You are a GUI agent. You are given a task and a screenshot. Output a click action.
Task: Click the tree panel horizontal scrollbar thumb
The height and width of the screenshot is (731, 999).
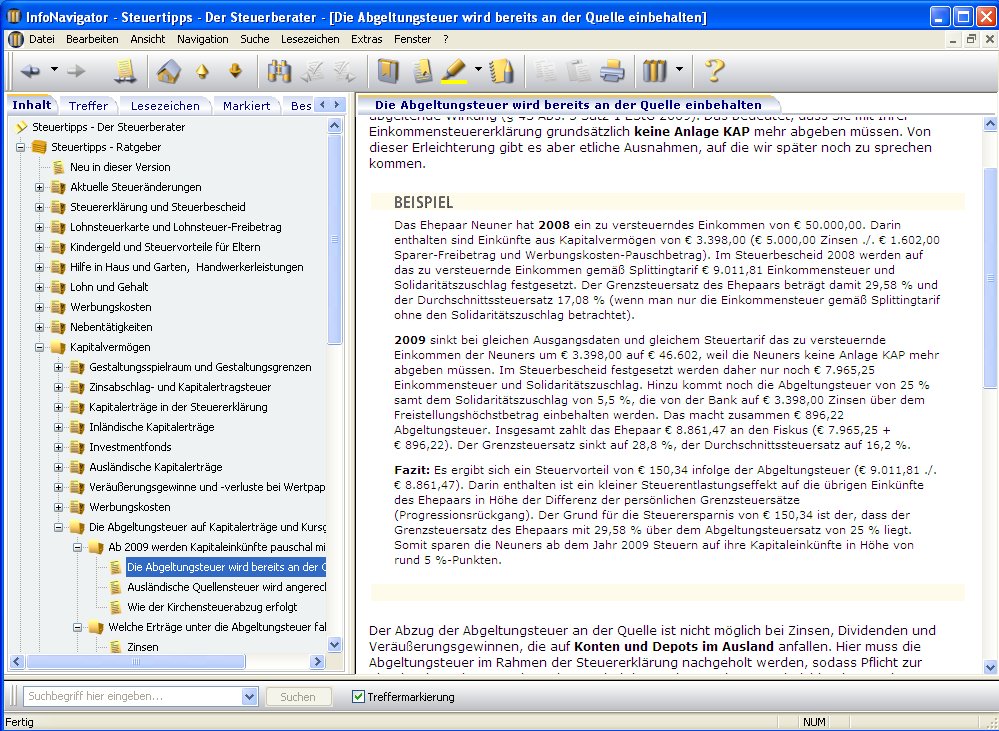tap(136, 662)
